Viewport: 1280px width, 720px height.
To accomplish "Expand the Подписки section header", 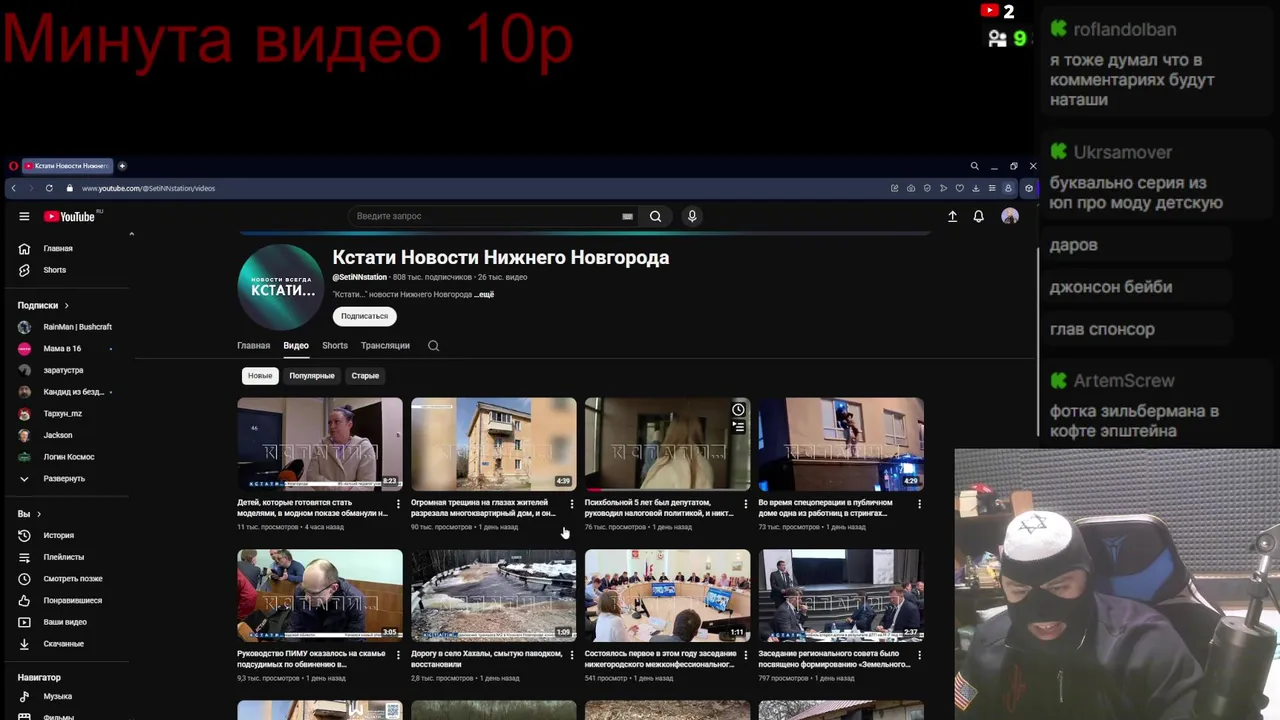I will pyautogui.click(x=43, y=305).
